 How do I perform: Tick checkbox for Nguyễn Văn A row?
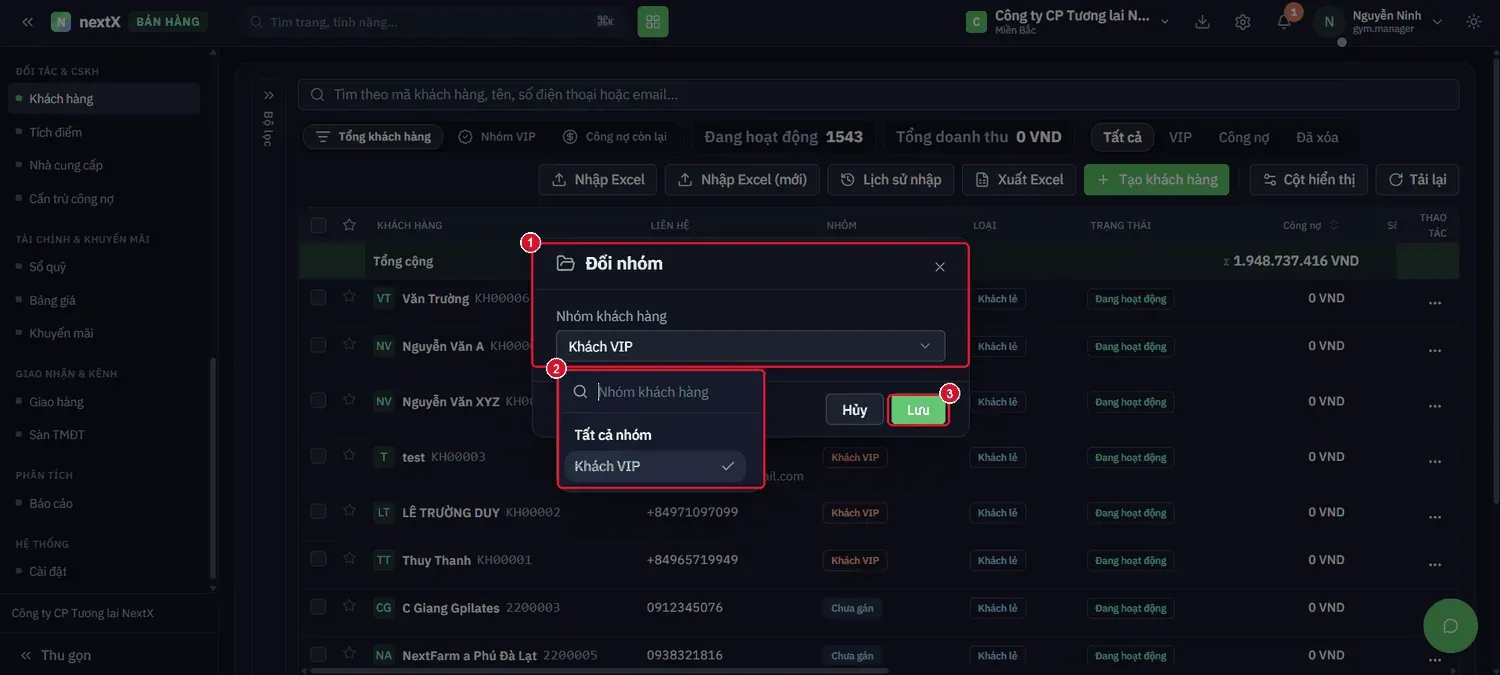click(318, 345)
